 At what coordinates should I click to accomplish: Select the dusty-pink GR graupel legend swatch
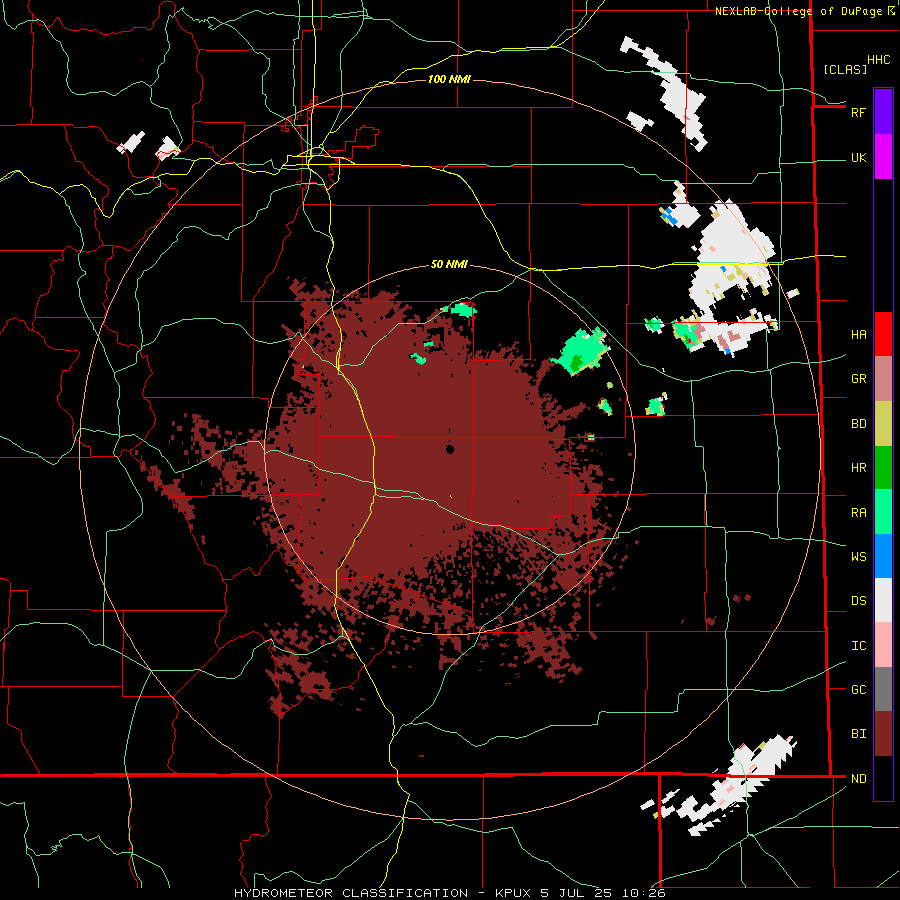click(883, 379)
